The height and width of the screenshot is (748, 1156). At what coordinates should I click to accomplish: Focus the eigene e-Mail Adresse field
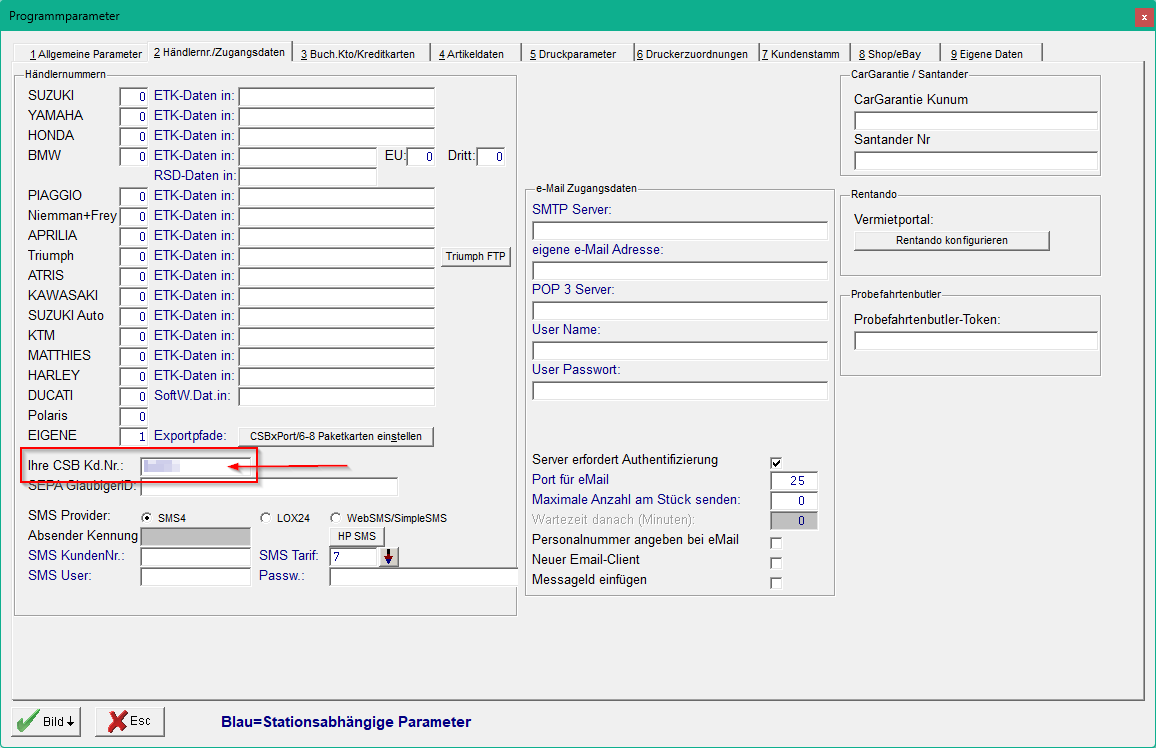click(x=680, y=270)
